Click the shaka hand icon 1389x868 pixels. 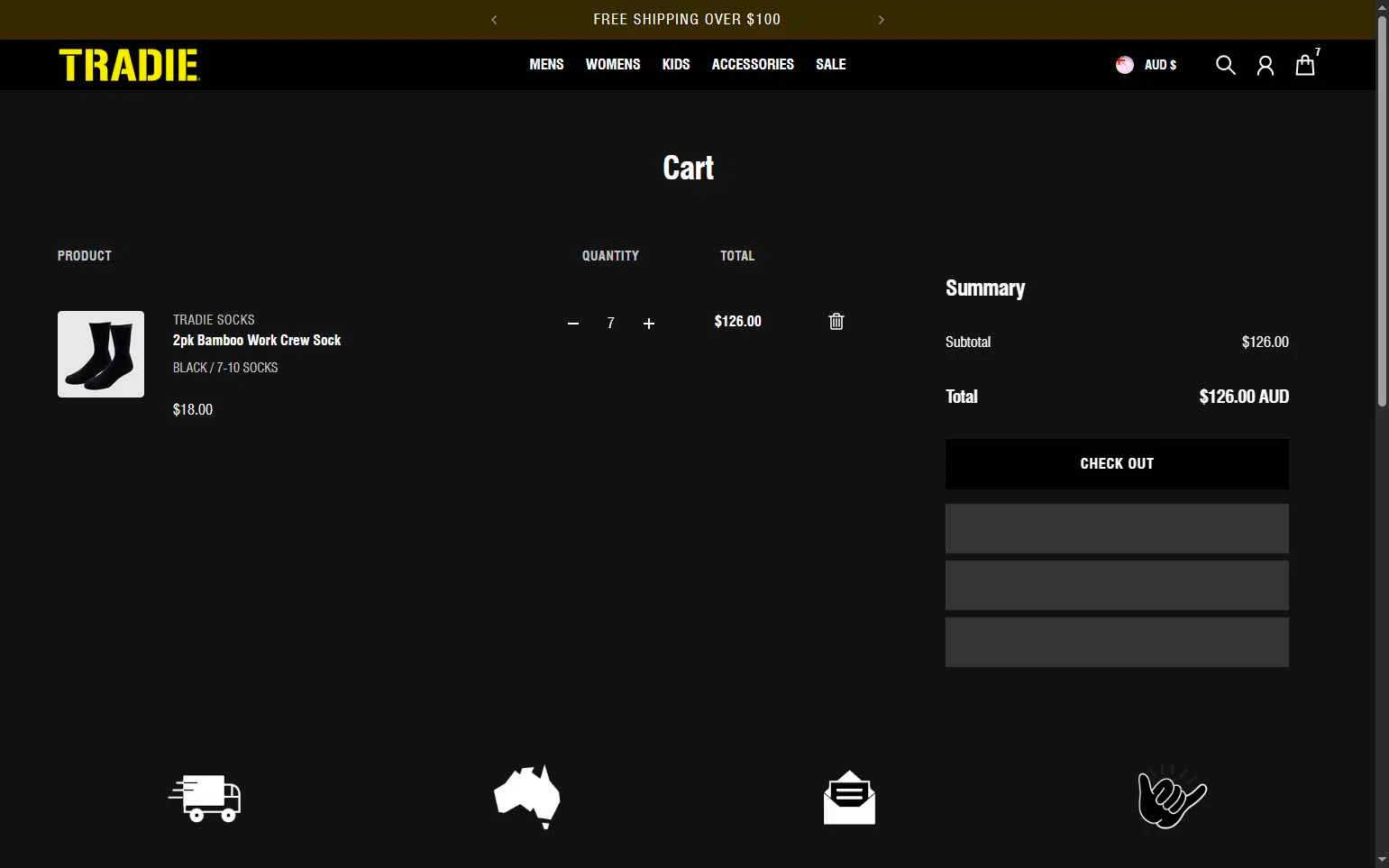coord(1172,797)
